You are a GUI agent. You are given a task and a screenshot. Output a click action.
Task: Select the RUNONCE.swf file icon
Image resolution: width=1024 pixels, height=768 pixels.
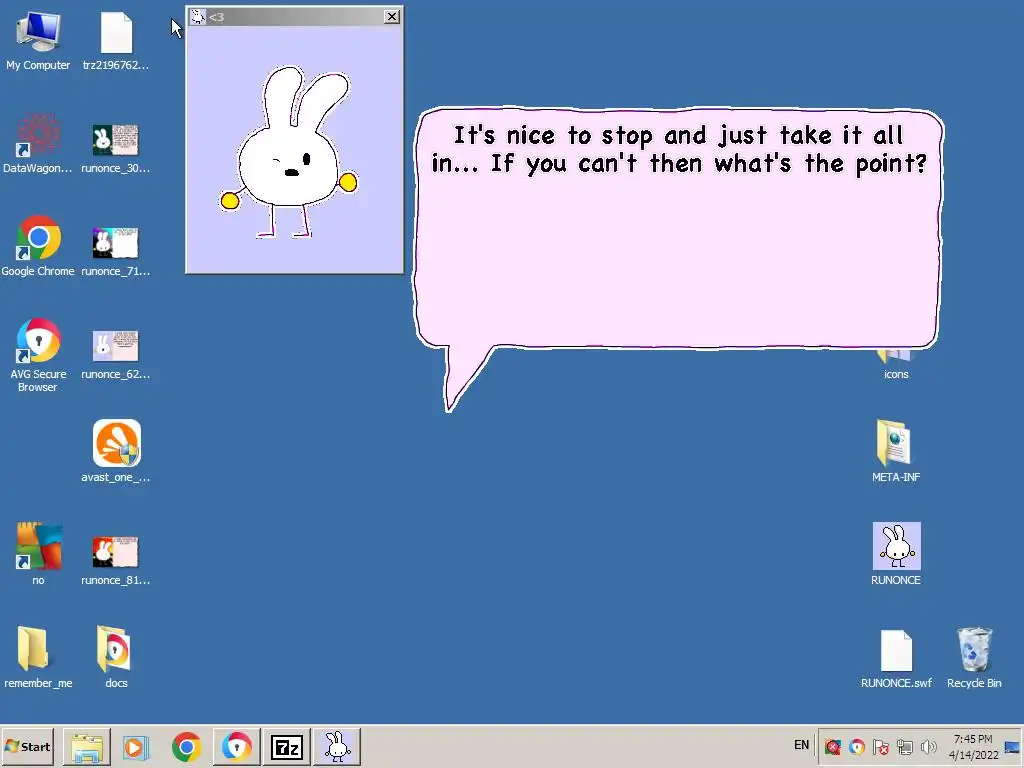click(896, 659)
